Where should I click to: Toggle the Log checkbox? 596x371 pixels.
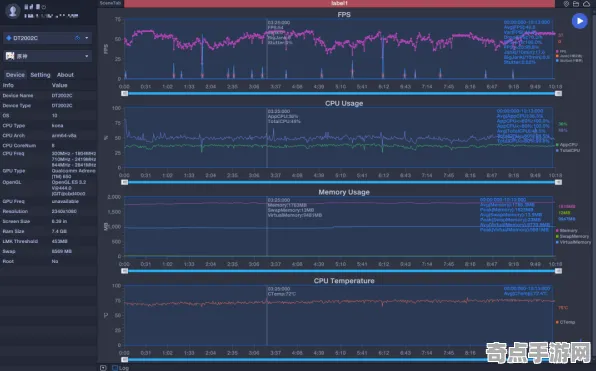click(115, 368)
